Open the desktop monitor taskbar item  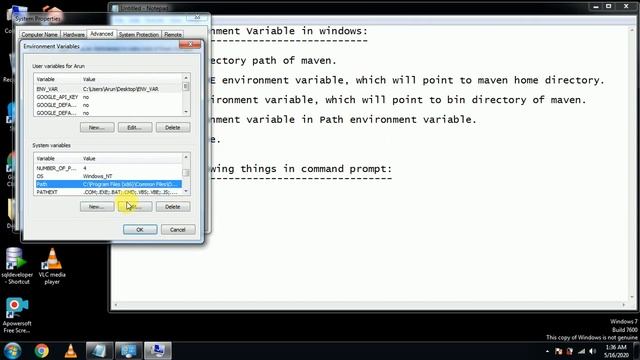point(129,351)
